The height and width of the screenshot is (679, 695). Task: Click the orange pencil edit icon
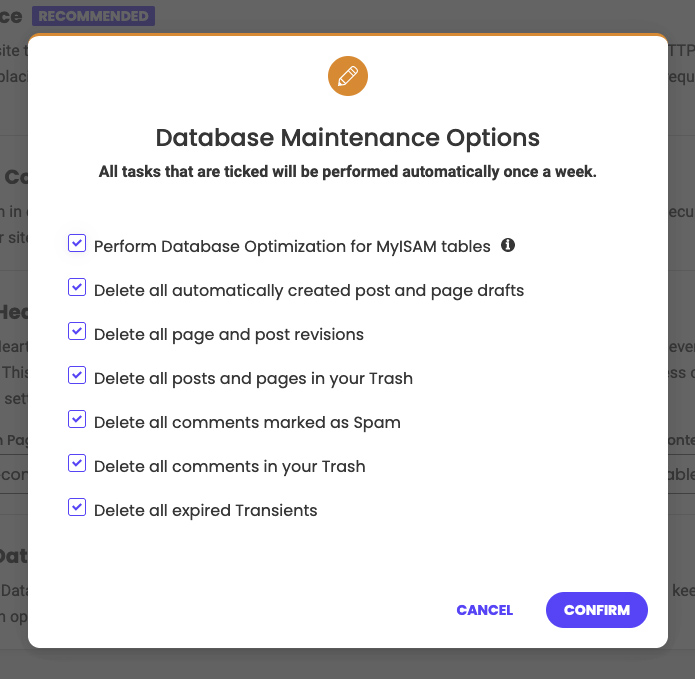point(348,76)
